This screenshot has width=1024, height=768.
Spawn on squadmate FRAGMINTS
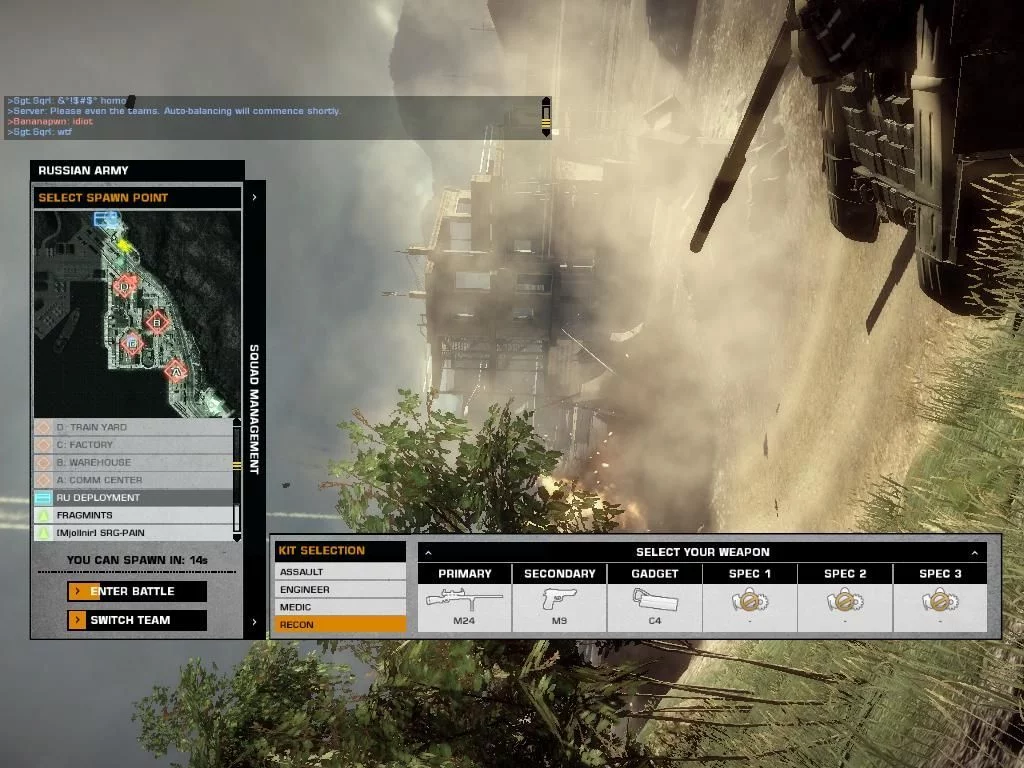click(x=133, y=515)
